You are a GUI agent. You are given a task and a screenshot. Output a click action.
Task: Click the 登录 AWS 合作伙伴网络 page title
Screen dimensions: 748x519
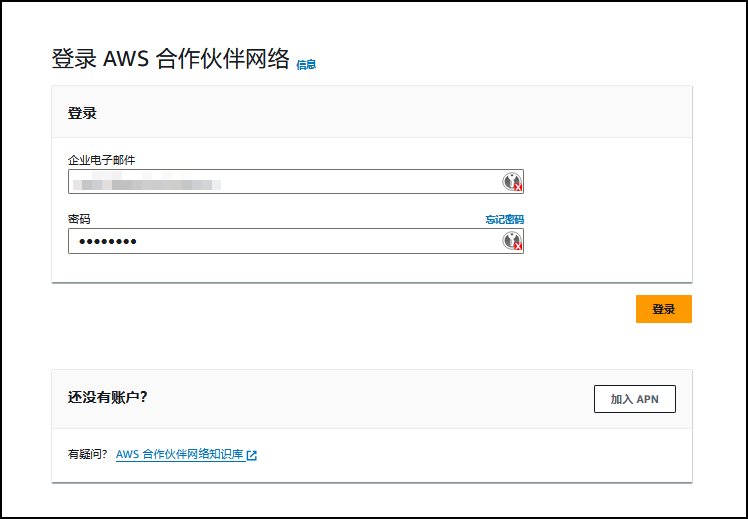coord(170,59)
